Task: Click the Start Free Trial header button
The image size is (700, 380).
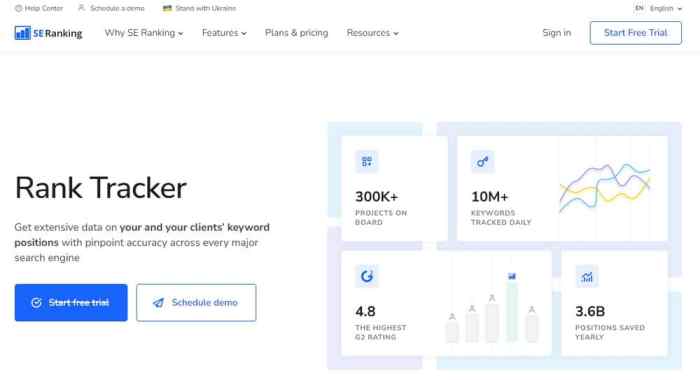Action: [635, 33]
